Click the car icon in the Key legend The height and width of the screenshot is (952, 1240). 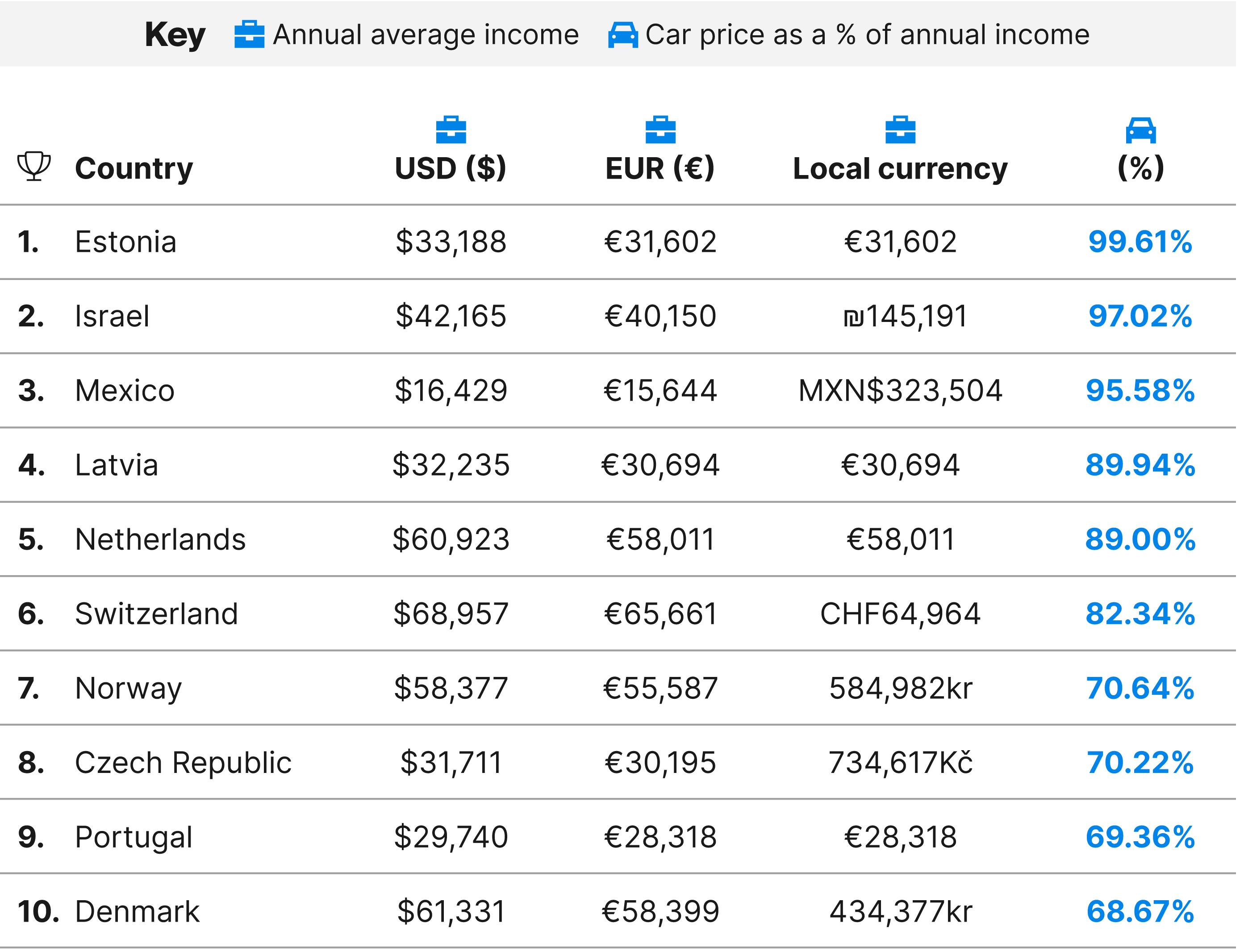coord(623,34)
